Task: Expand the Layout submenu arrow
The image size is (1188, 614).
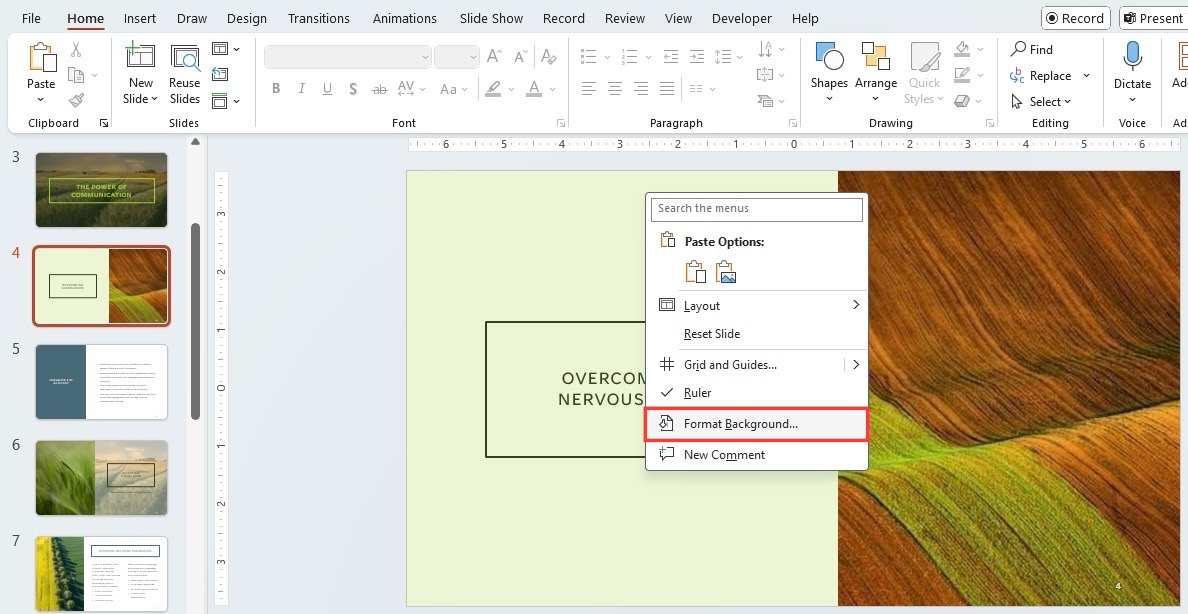Action: click(x=855, y=305)
